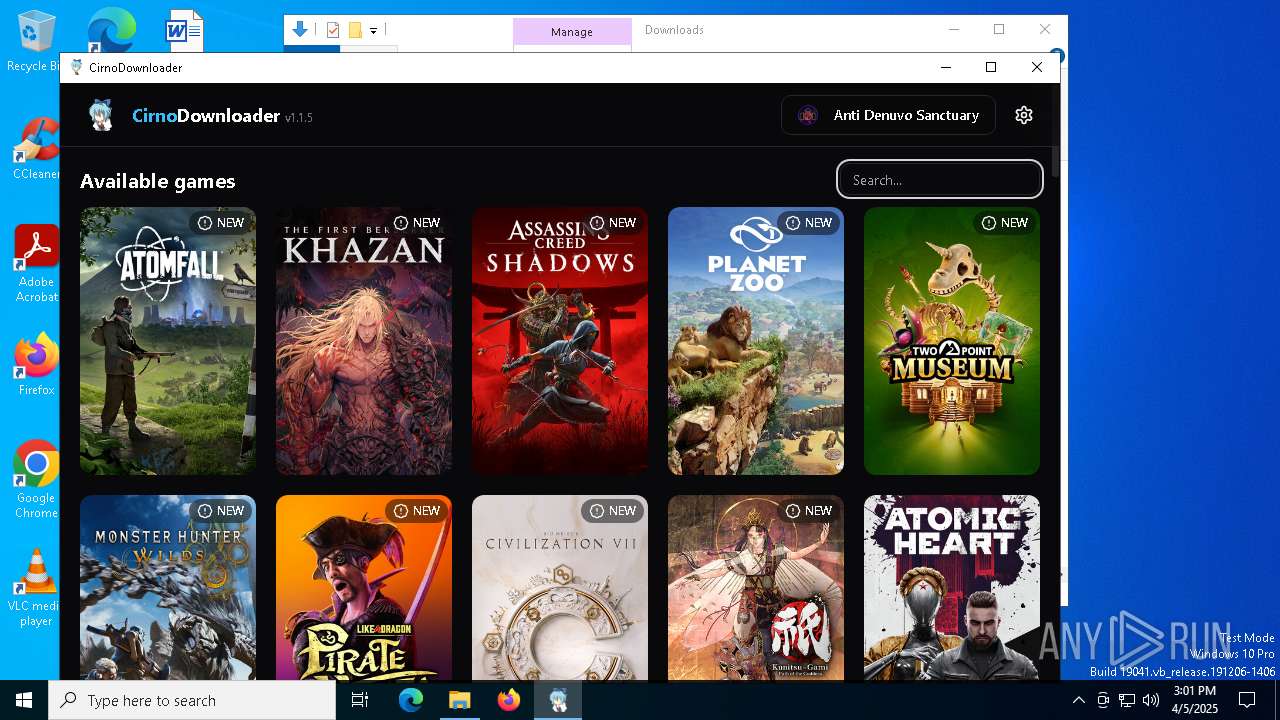Click NEW badge on Pirate game card
This screenshot has width=1280, height=720.
pyautogui.click(x=417, y=511)
